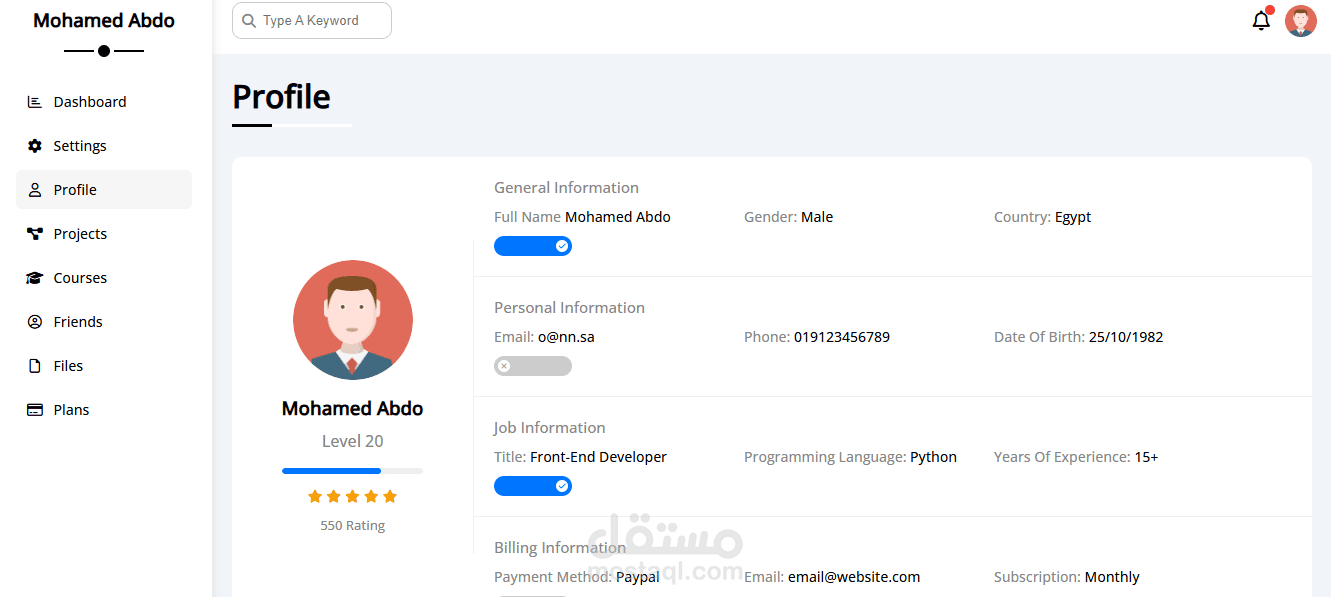Click the Projects diagram icon
The width and height of the screenshot is (1331, 597).
pos(35,234)
